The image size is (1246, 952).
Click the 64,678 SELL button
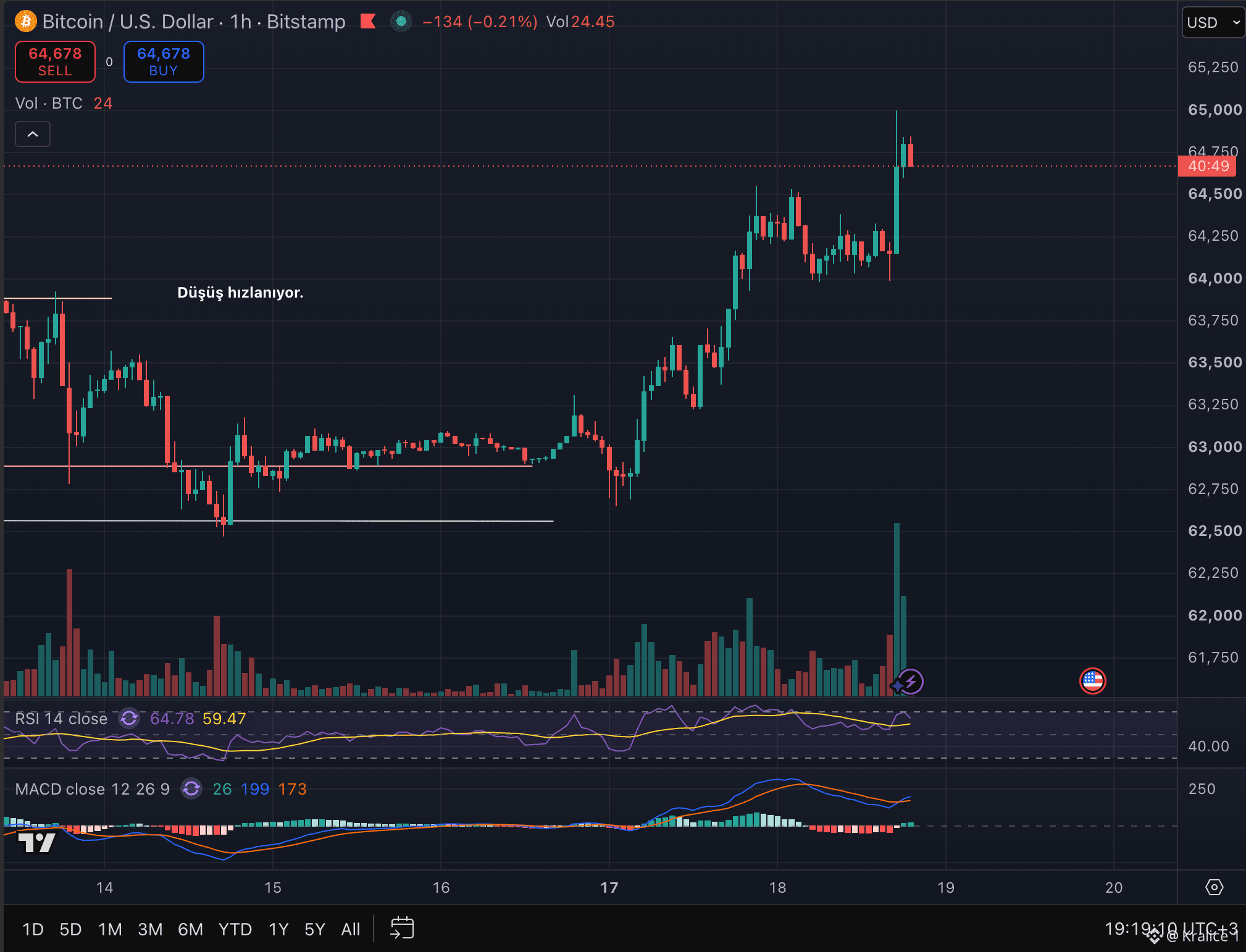(x=55, y=62)
